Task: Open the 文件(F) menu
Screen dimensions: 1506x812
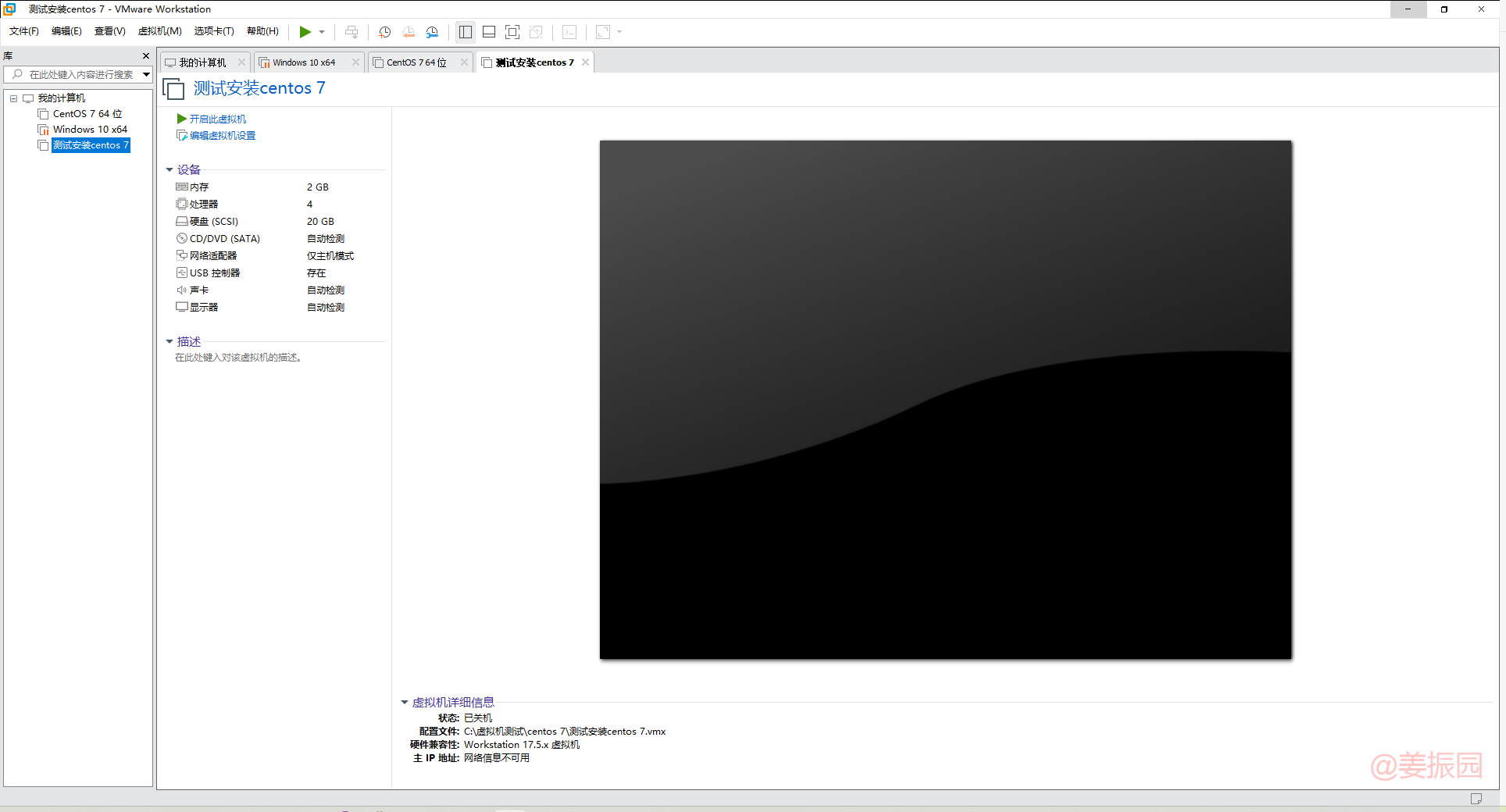Action: click(24, 31)
